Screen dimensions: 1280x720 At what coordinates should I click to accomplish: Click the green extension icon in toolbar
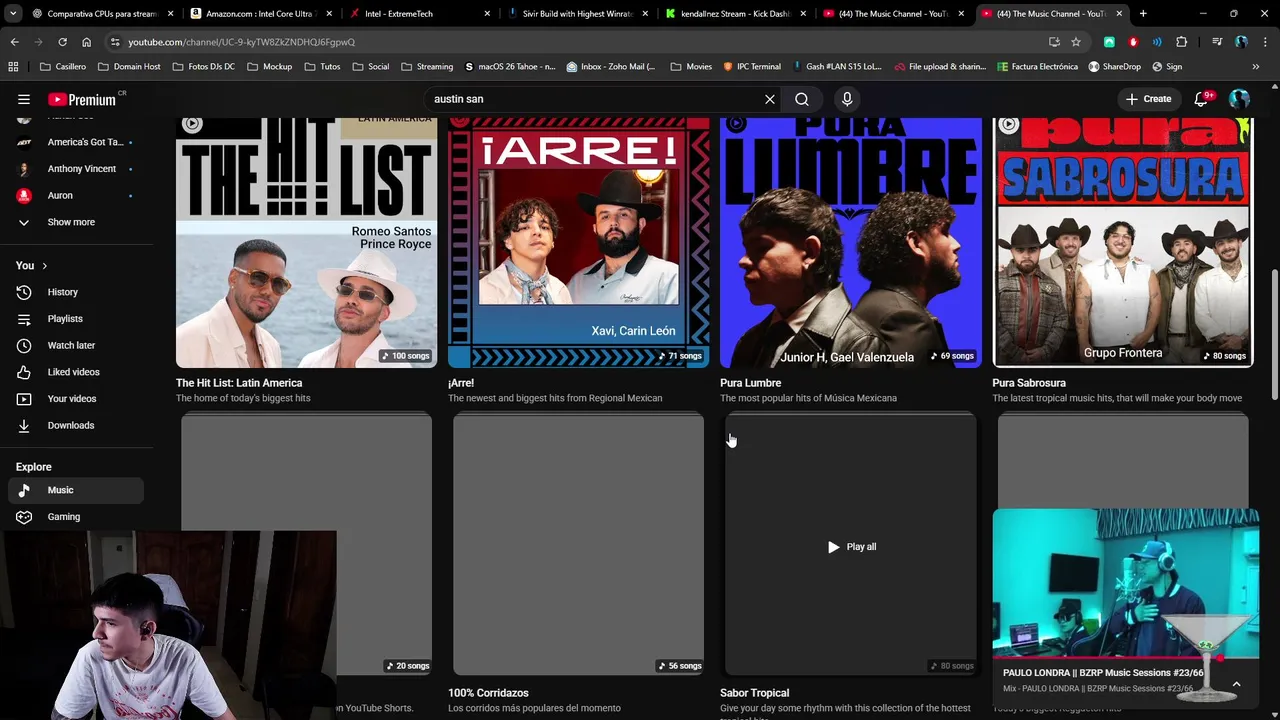click(1109, 42)
